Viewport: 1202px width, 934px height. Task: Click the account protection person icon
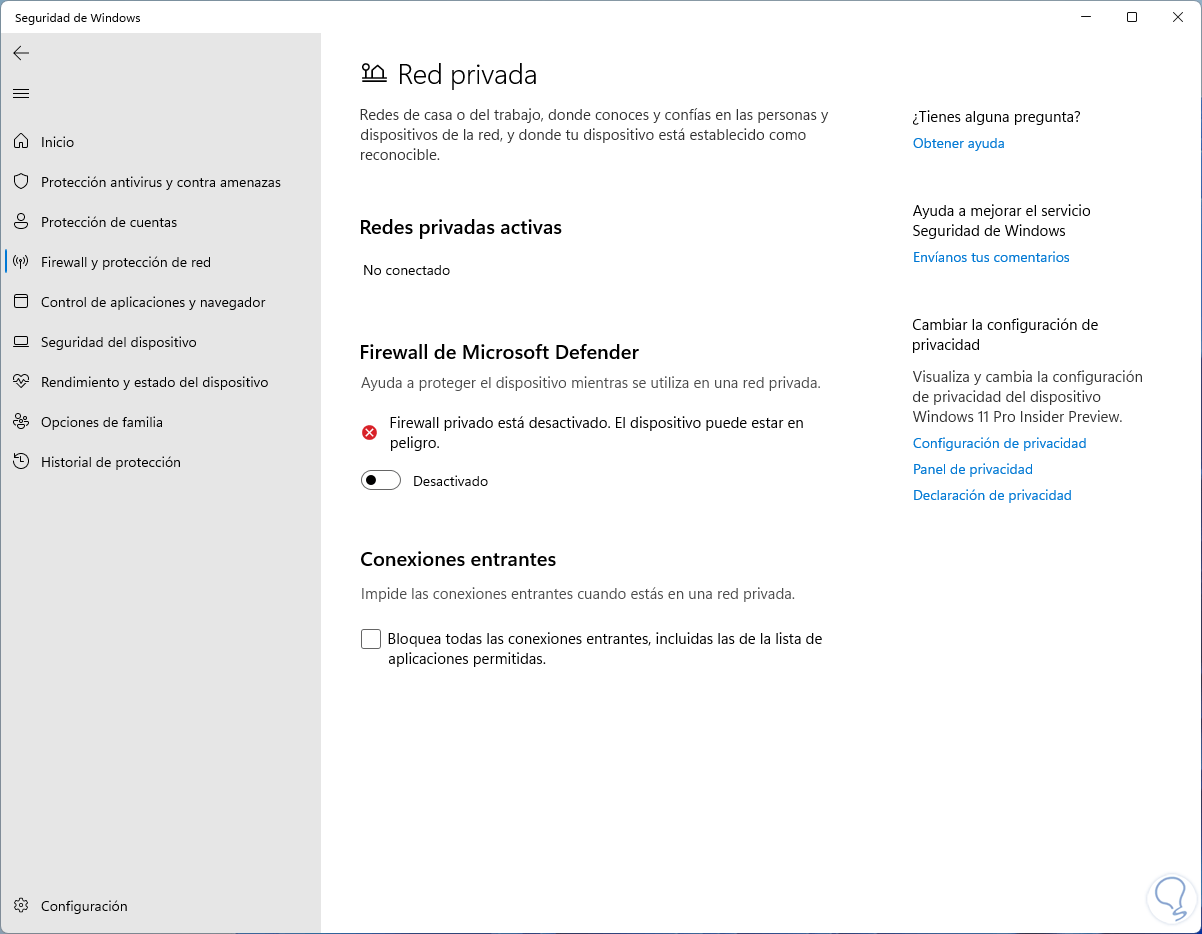(x=21, y=222)
